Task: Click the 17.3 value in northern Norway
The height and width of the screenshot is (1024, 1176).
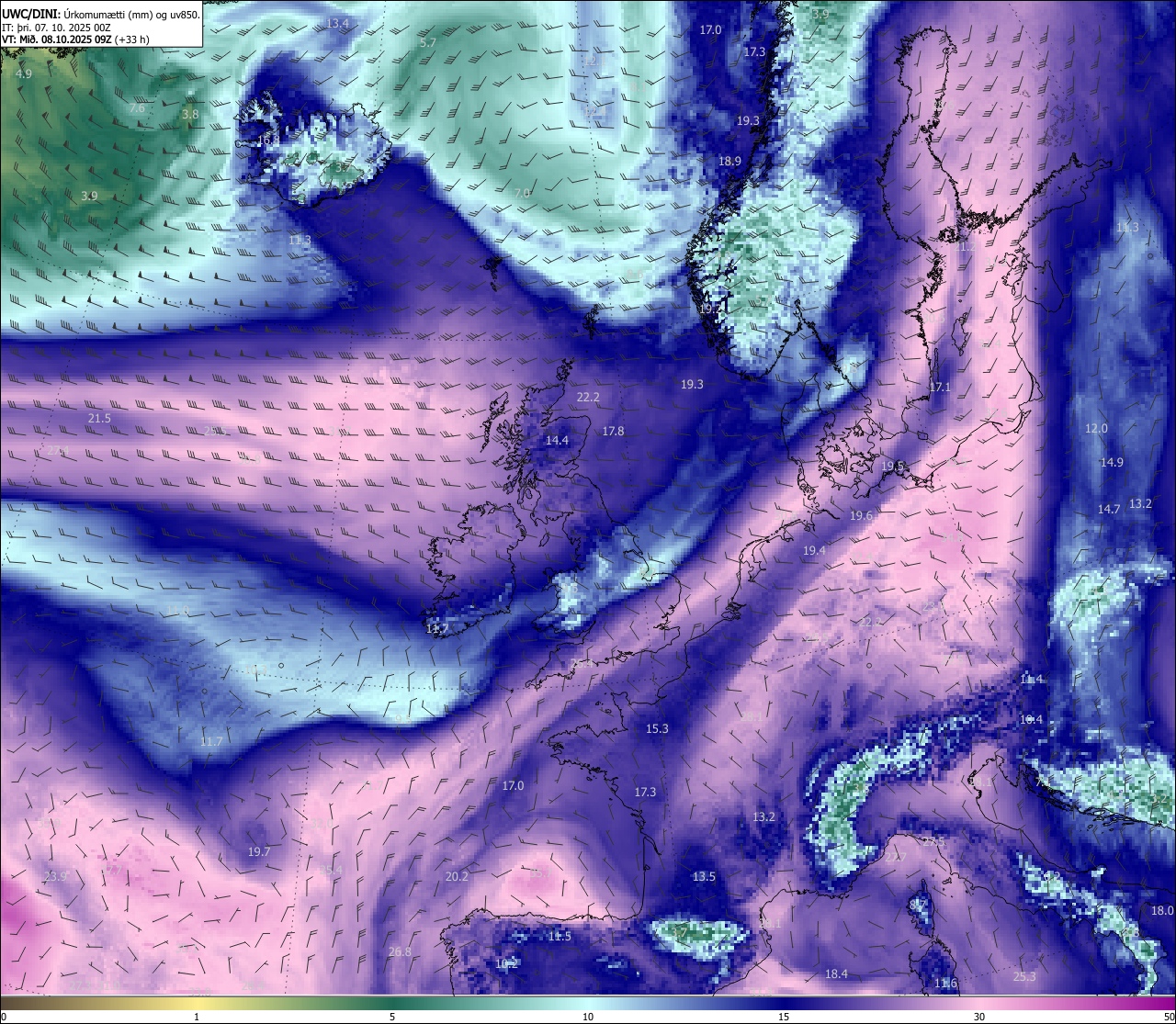Action: point(754,52)
